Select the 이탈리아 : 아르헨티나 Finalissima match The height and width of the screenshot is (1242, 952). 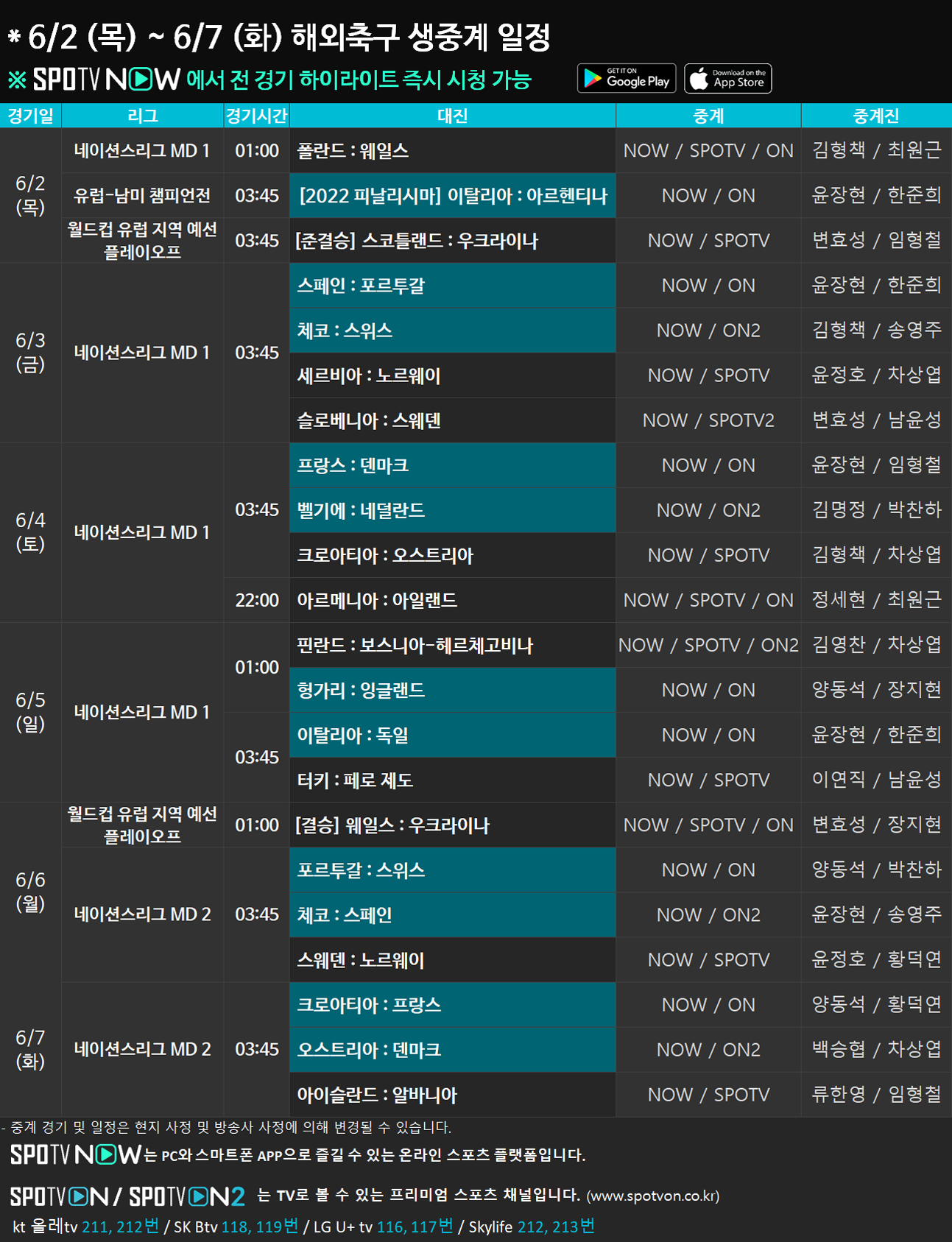pos(452,196)
